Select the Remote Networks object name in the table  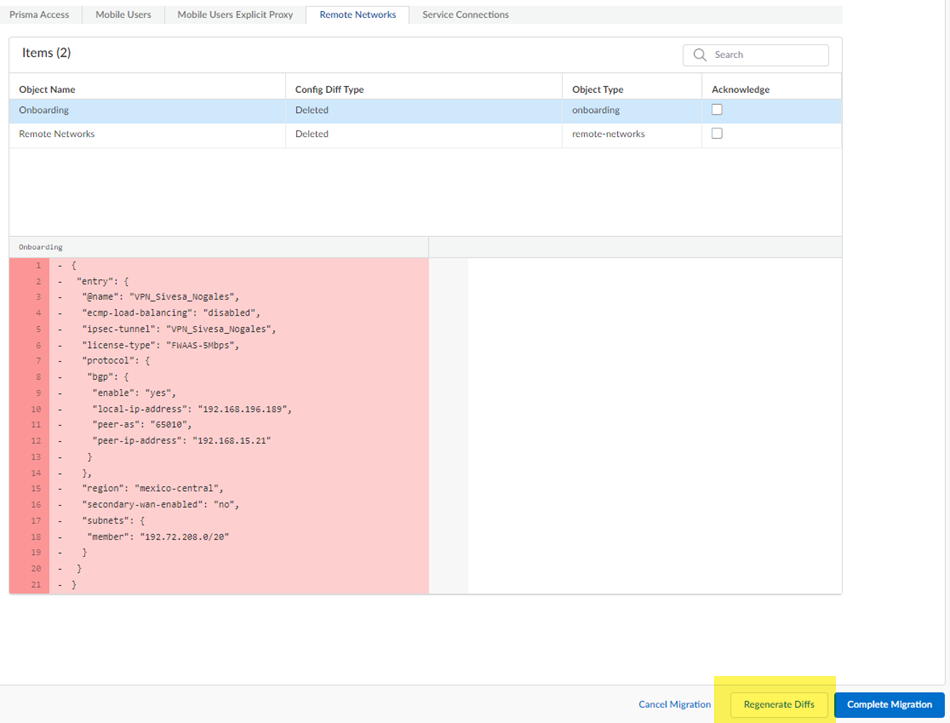(57, 134)
